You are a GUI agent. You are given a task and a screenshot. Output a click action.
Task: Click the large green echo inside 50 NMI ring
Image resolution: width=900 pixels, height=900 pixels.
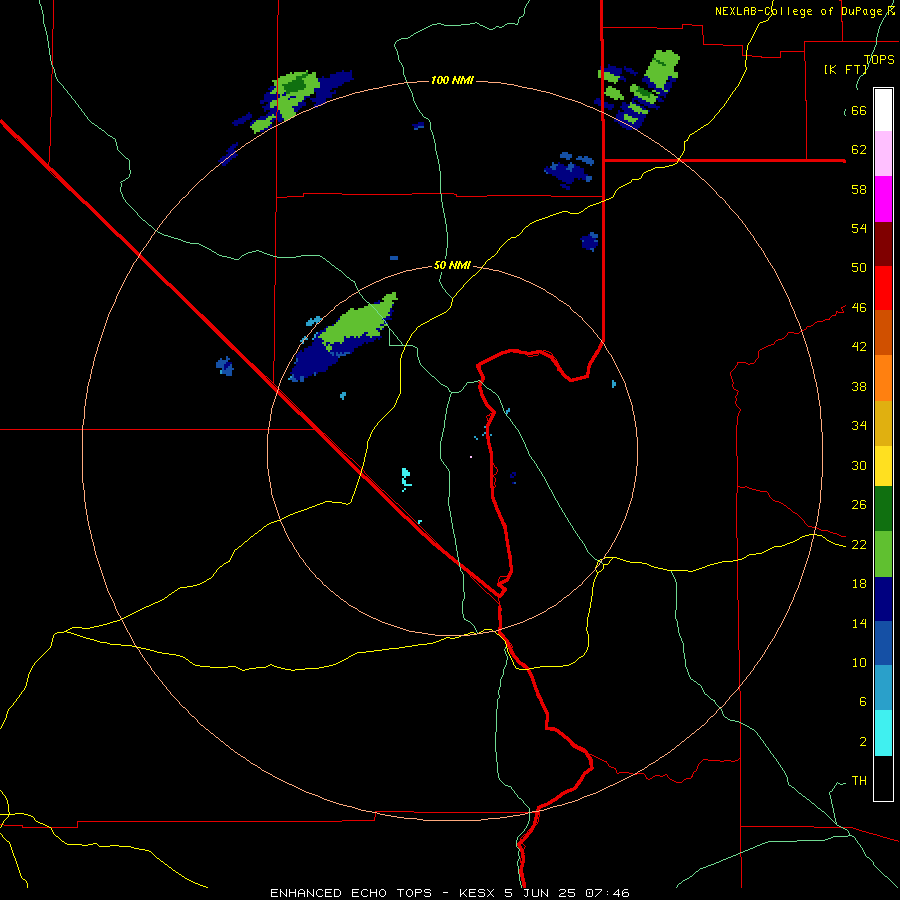pos(358,323)
